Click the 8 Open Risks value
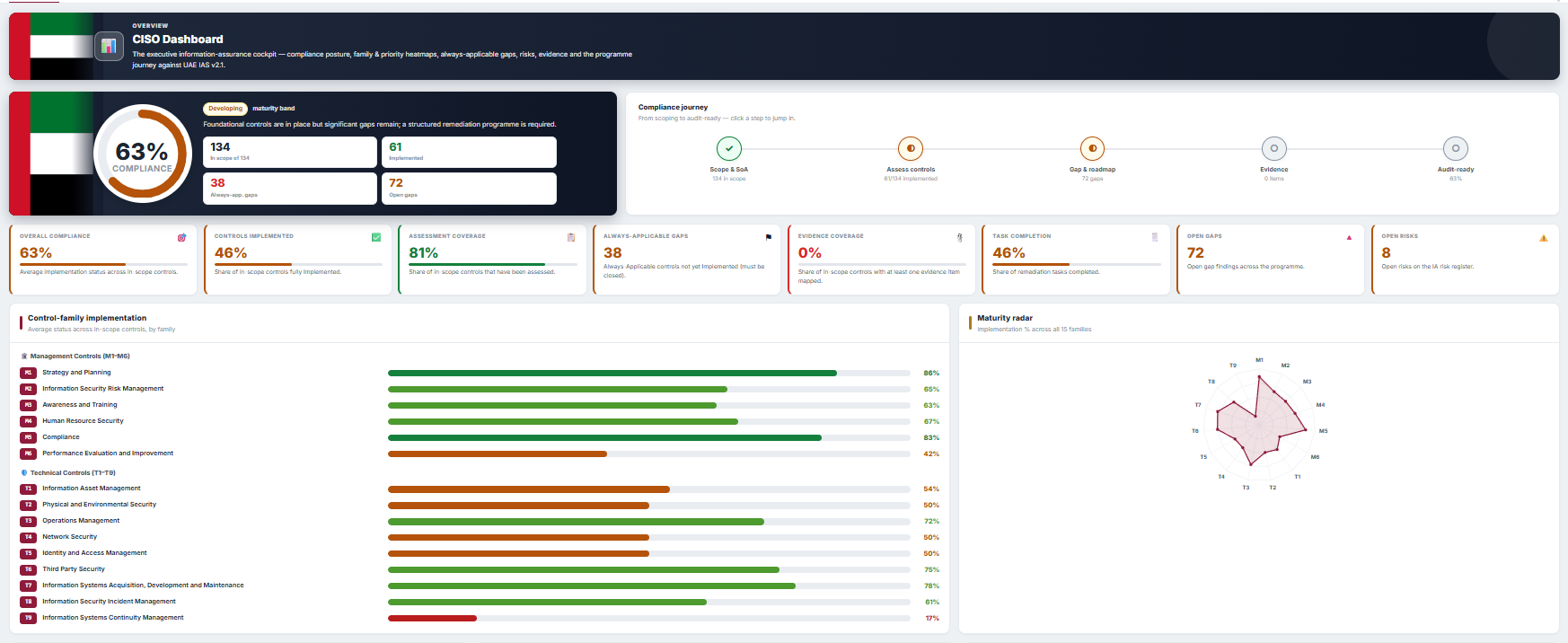 (x=1386, y=253)
